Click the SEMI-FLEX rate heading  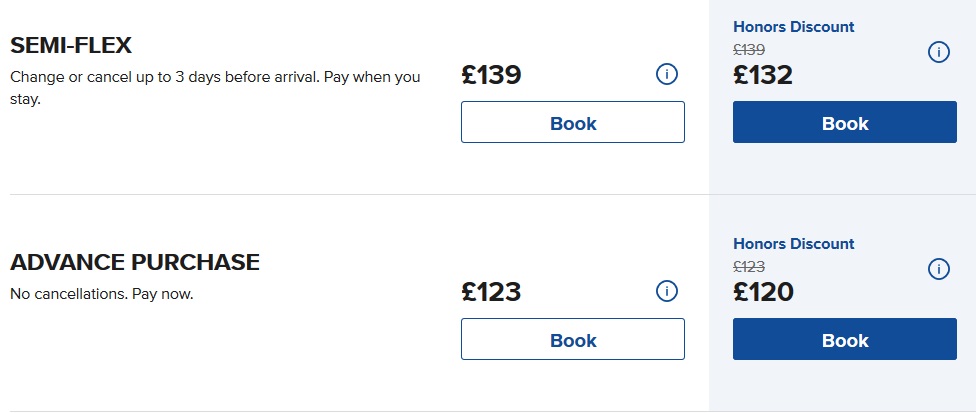click(x=71, y=46)
